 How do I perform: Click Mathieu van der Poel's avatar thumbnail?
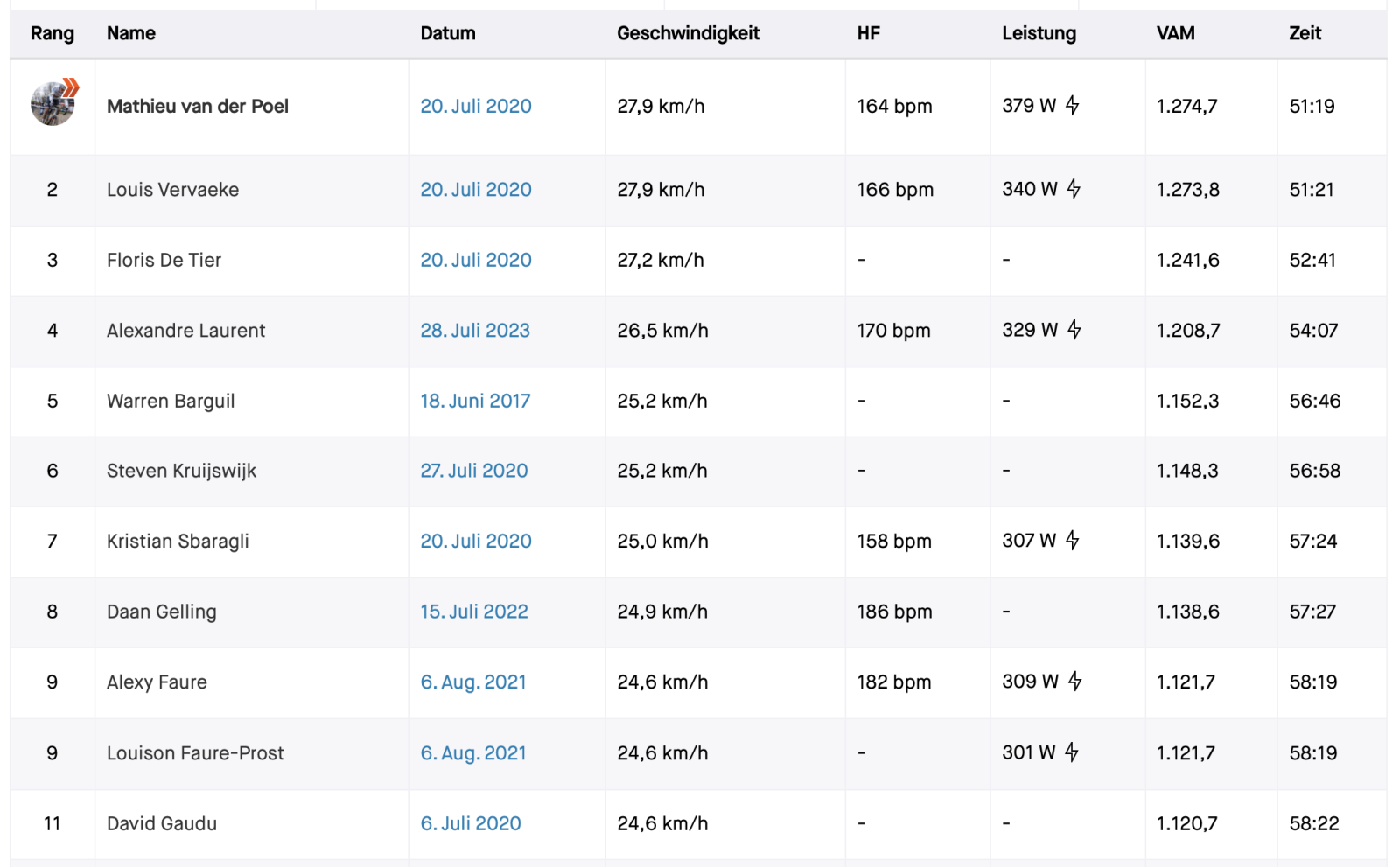[x=53, y=104]
